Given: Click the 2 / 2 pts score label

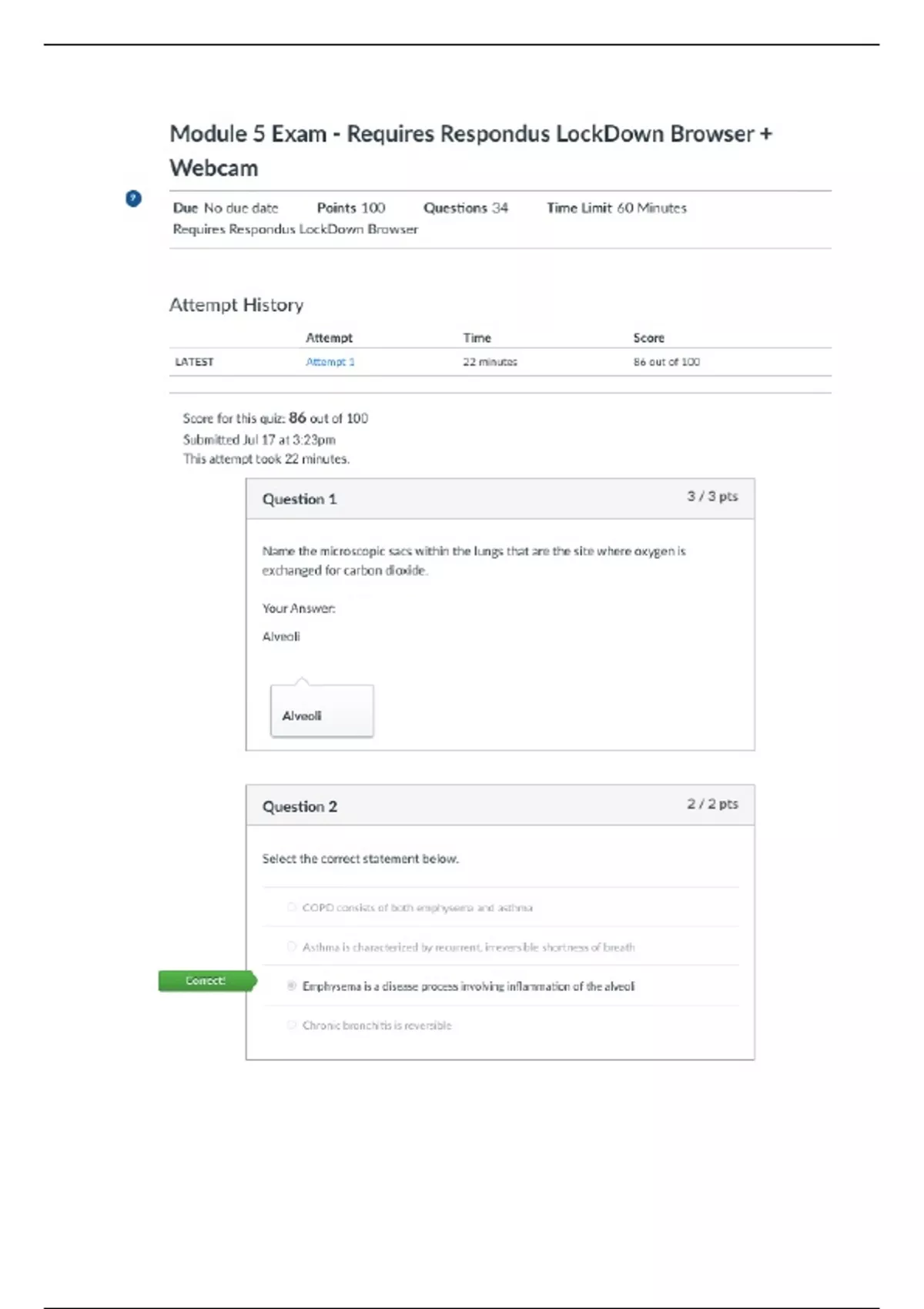Looking at the screenshot, I should pyautogui.click(x=712, y=804).
